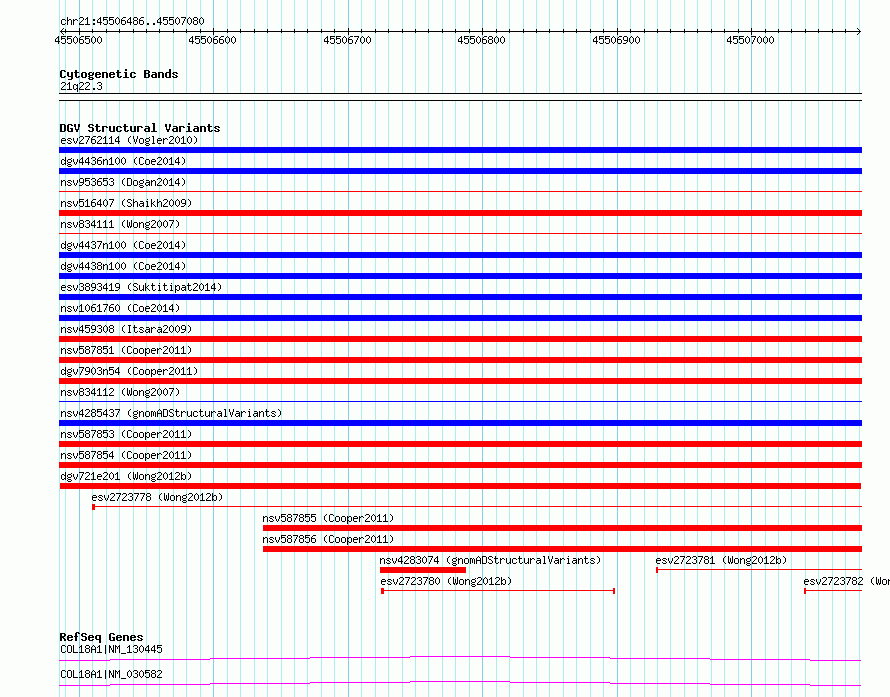Click the red bar under nsv516407

[460, 213]
